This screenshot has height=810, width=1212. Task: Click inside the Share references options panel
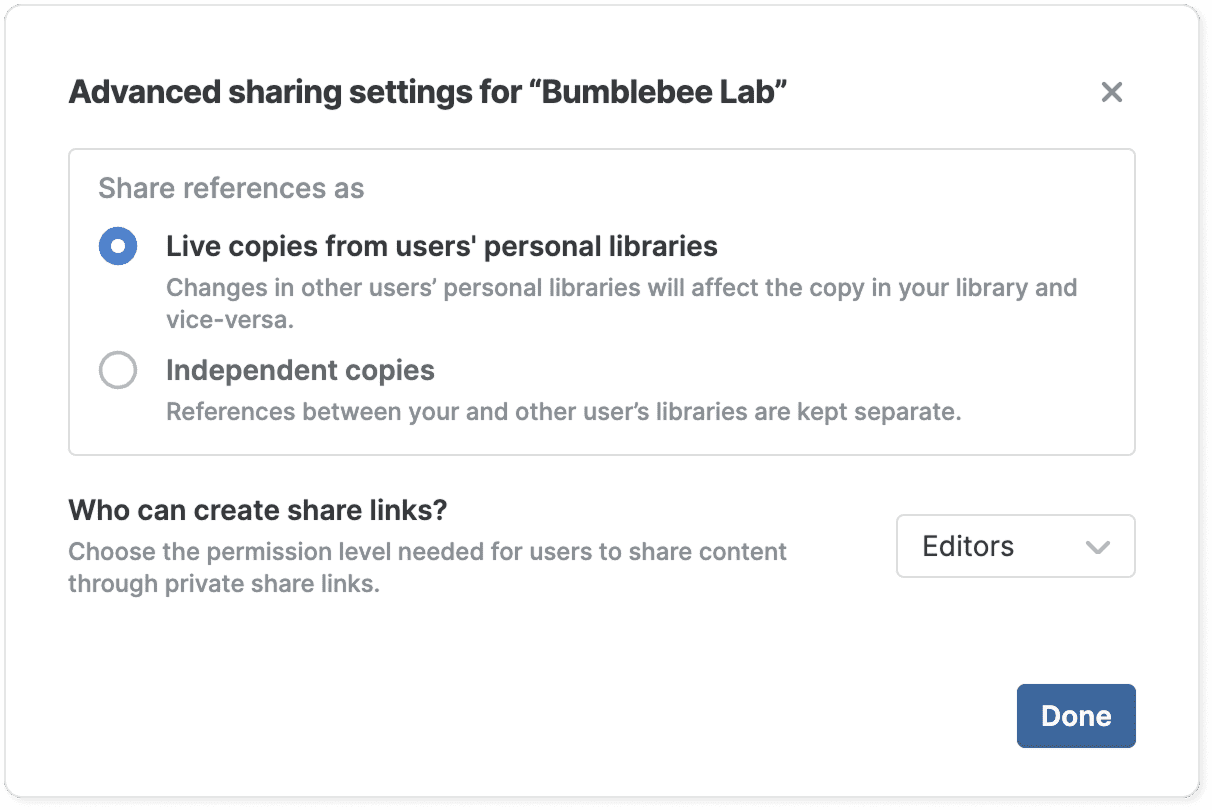coord(600,300)
